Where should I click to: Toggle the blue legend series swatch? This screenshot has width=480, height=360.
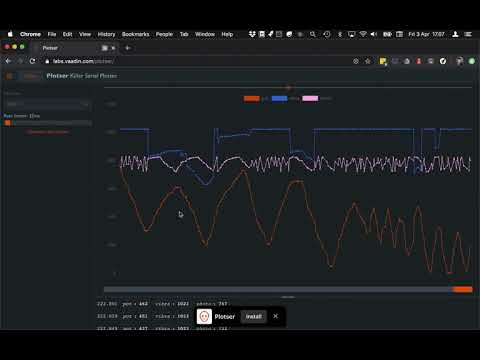[279, 98]
